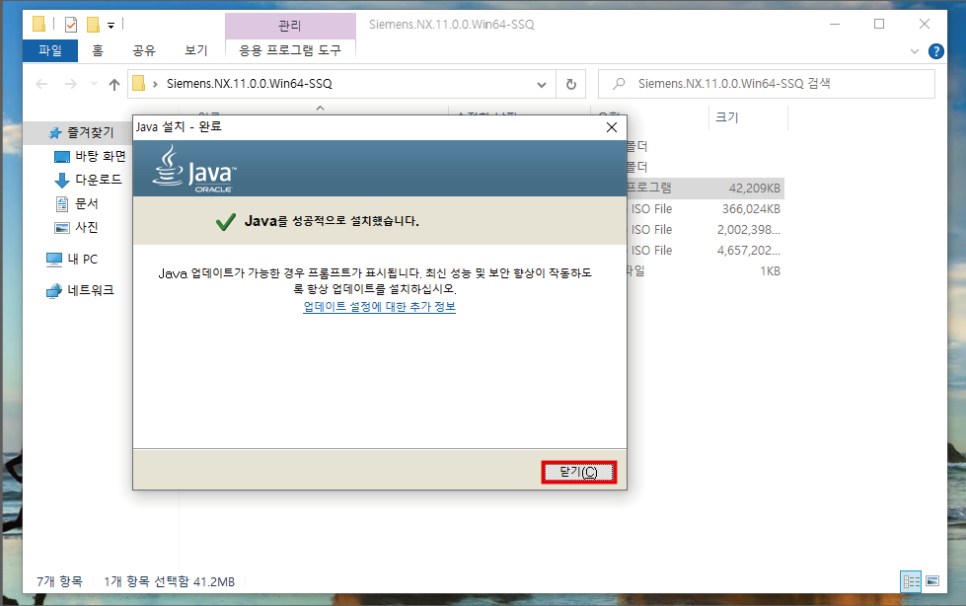Maximize the Explorer window
The image size is (966, 606).
click(879, 24)
